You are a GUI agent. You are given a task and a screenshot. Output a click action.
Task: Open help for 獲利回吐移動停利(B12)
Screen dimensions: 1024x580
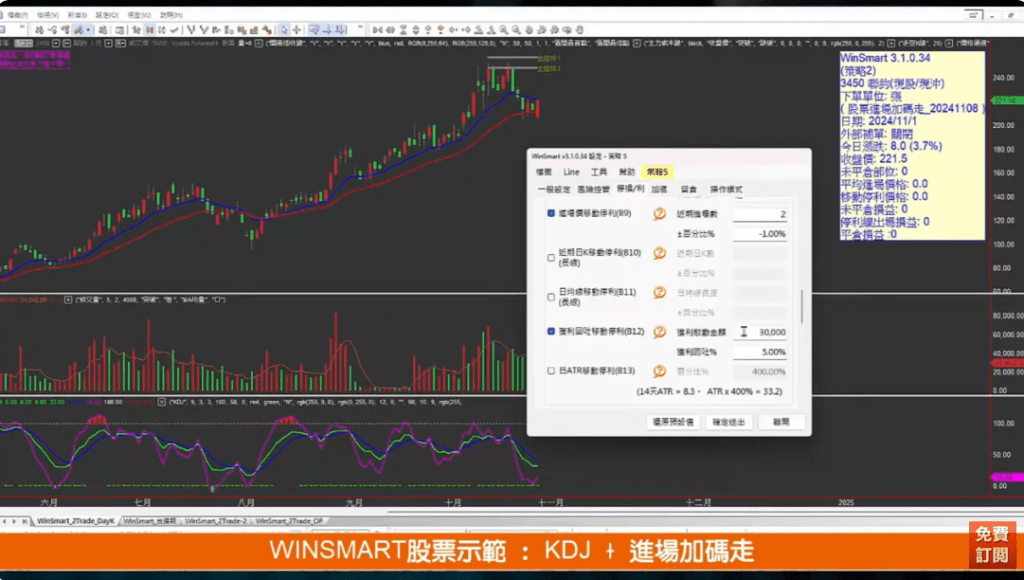[x=660, y=332]
